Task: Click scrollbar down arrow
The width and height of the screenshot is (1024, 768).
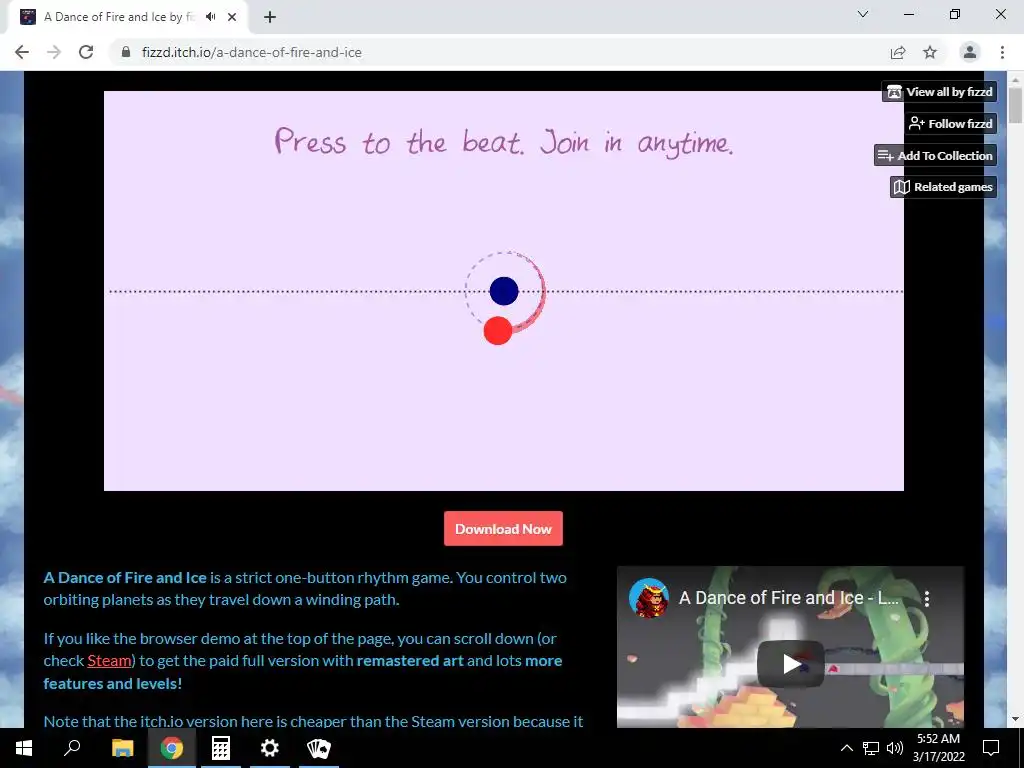Action: pos(1015,720)
